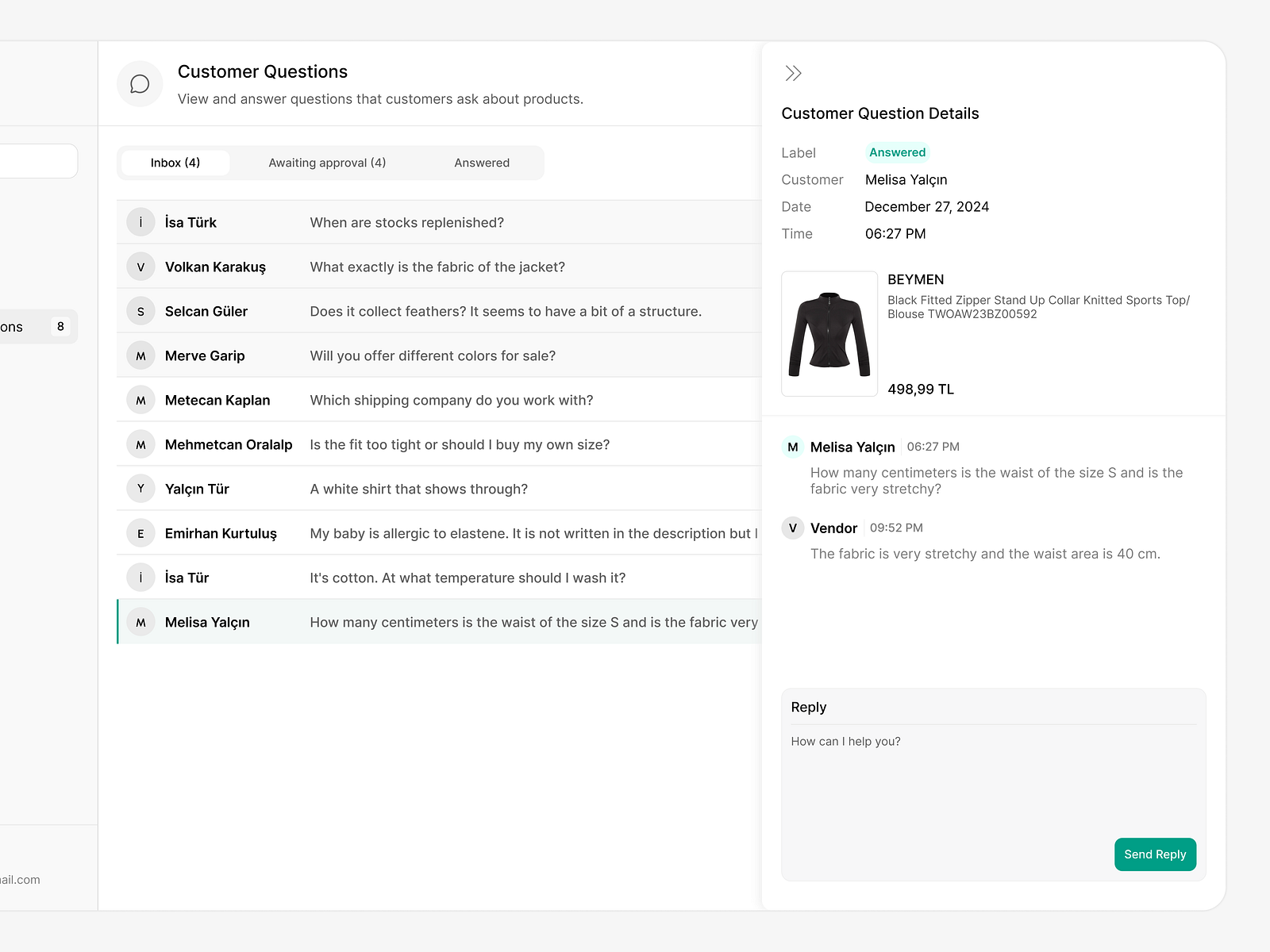Image resolution: width=1270 pixels, height=952 pixels.
Task: Switch to the Awaiting approval tab
Action: click(x=326, y=163)
